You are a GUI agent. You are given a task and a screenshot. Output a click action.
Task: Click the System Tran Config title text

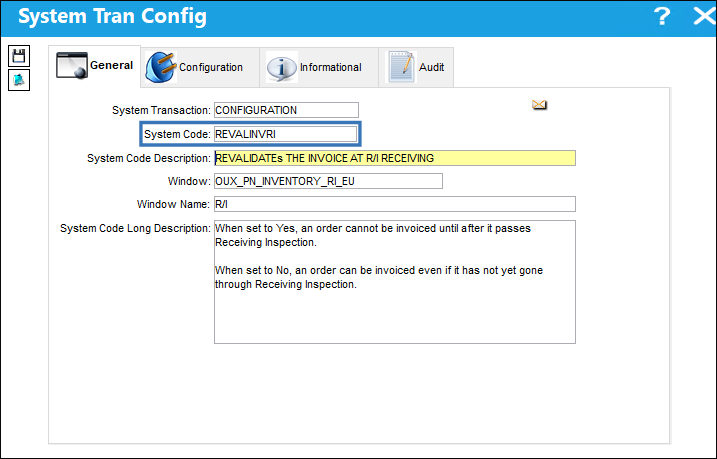tap(112, 16)
